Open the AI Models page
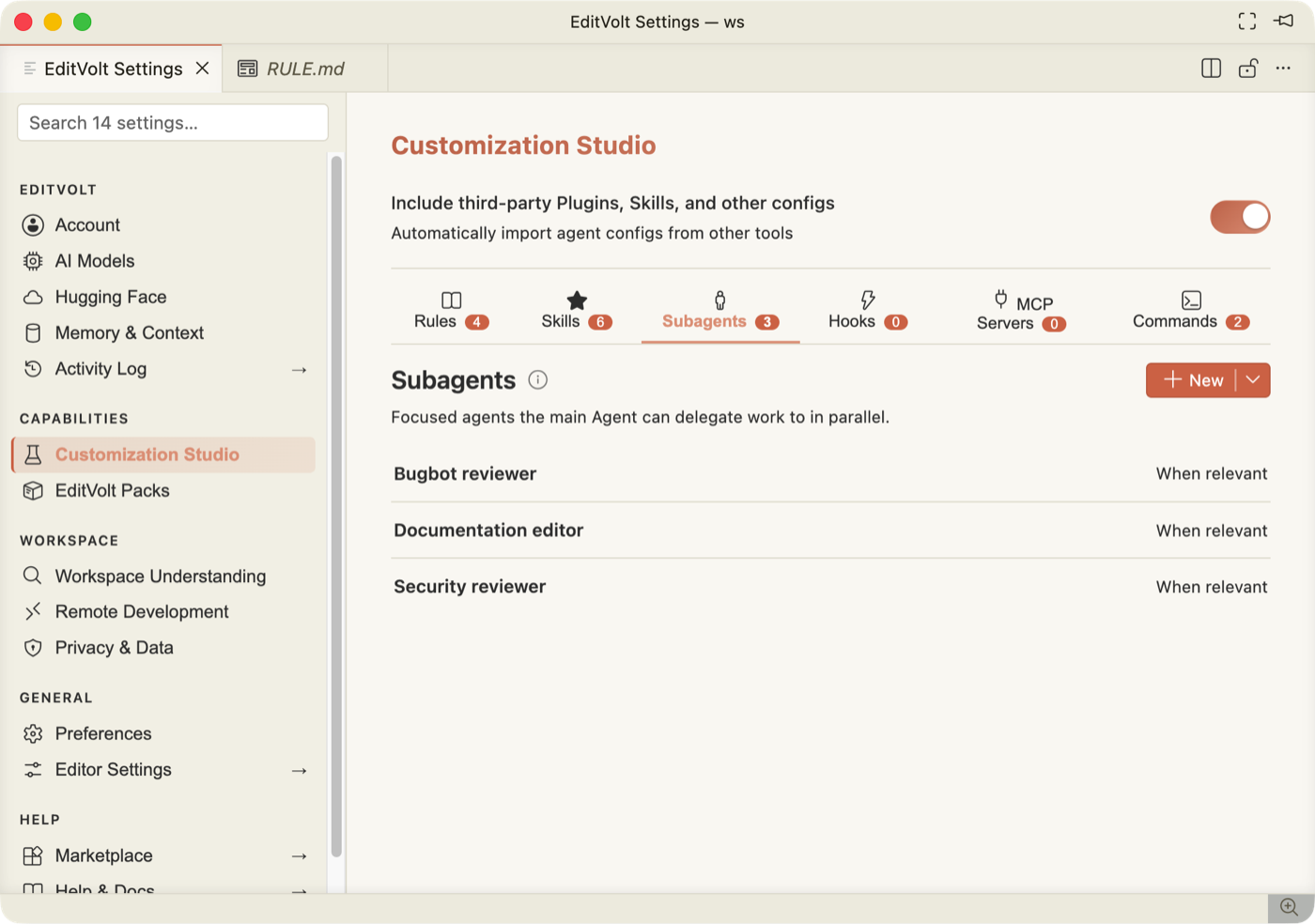 coord(163,261)
